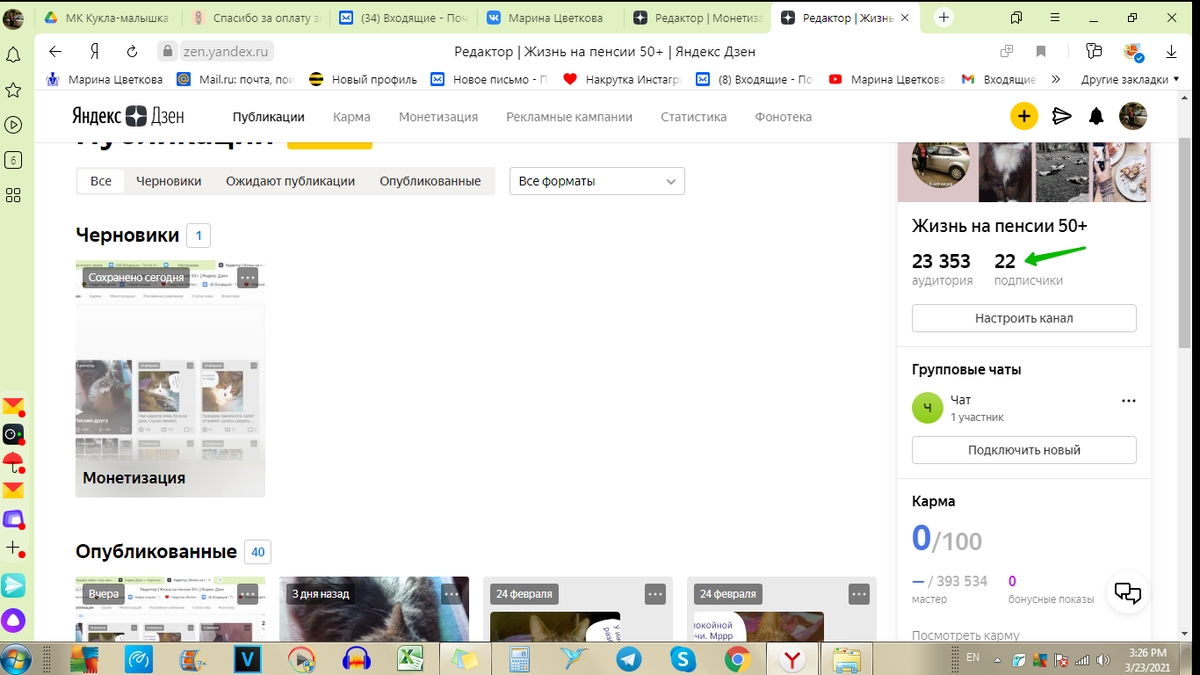Open notifications via the bell icon
The image size is (1200, 675).
[x=1096, y=116]
